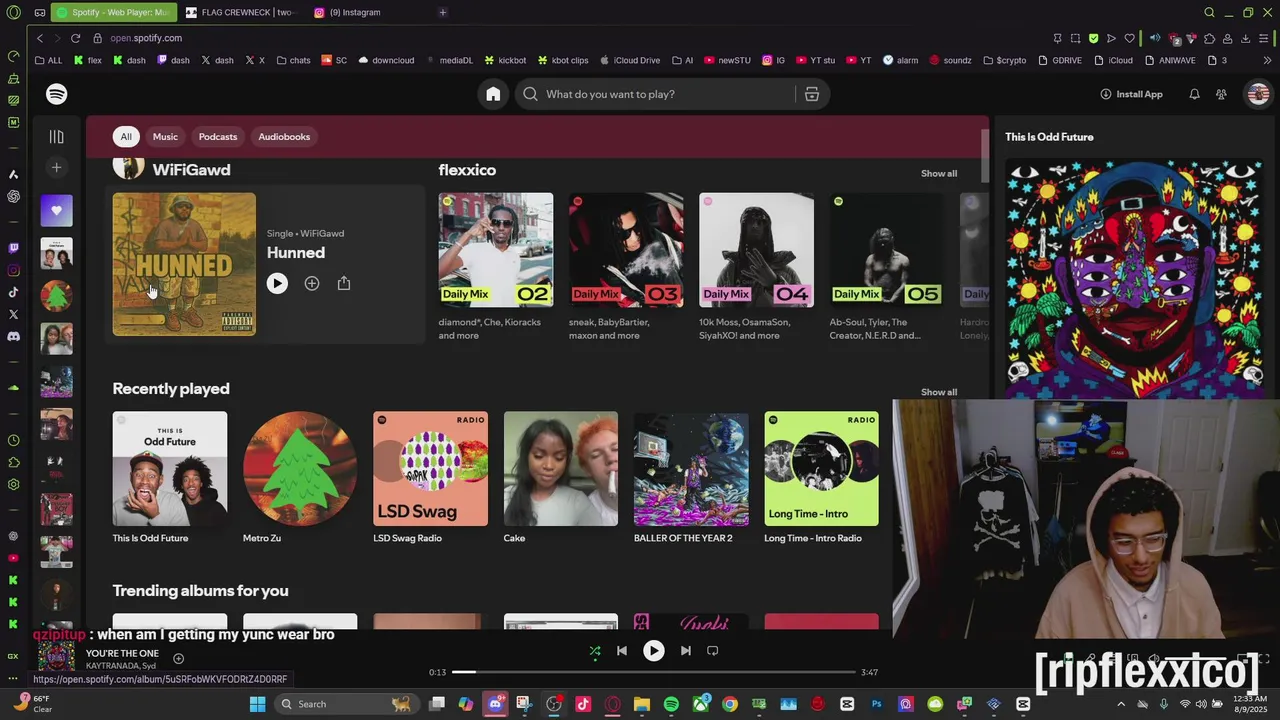
Task: Show all recently played items
Action: pos(939,392)
